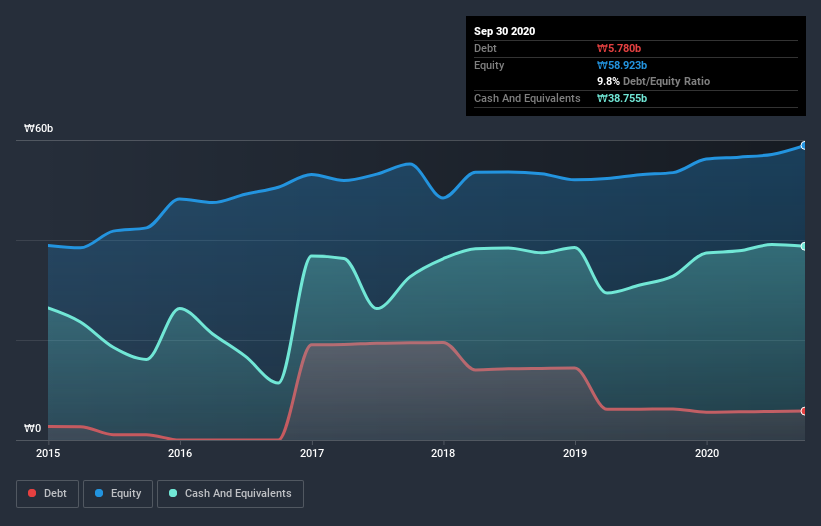Click the 2019 x-axis label
Viewport: 821px width, 526px height.
575,453
